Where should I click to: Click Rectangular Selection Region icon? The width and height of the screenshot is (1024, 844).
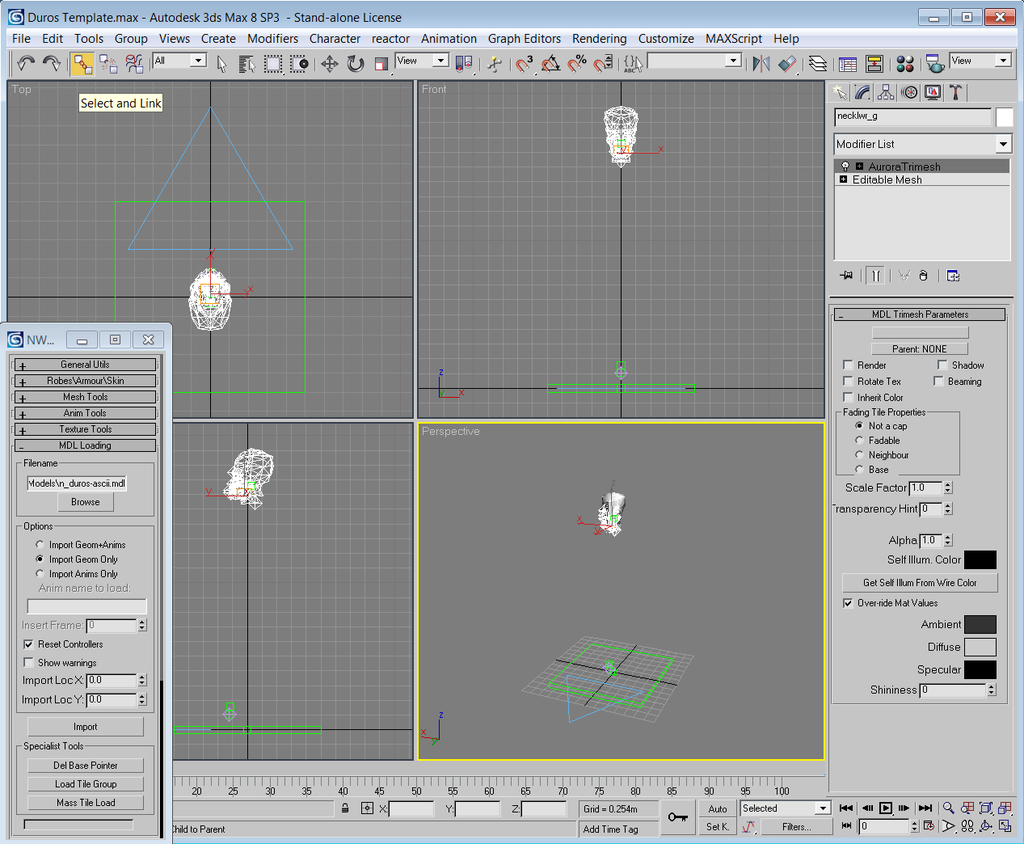[x=273, y=63]
